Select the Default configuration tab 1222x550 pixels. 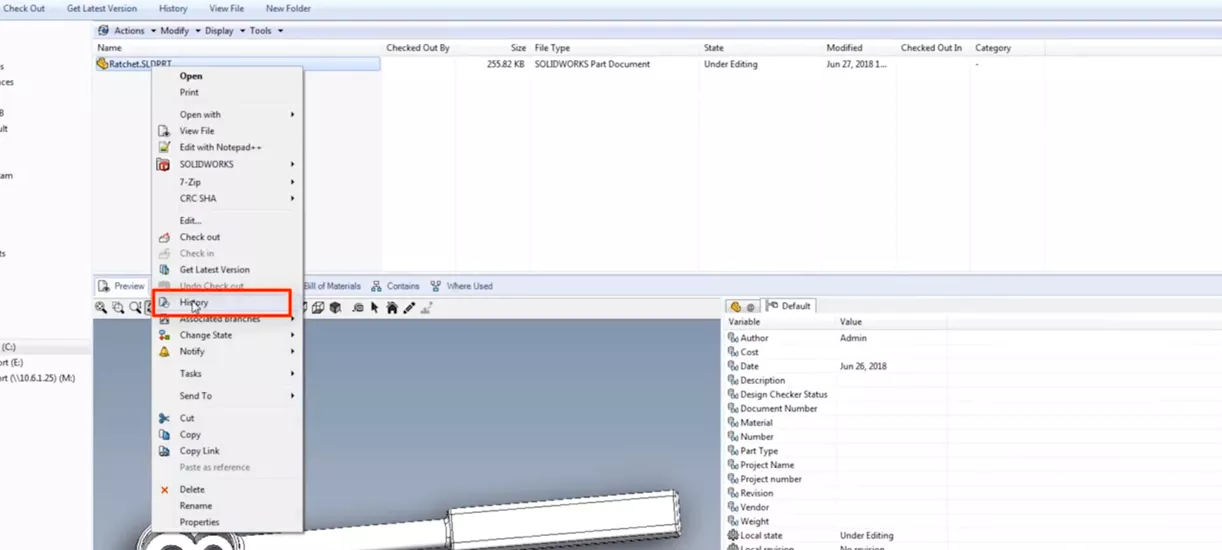click(790, 306)
